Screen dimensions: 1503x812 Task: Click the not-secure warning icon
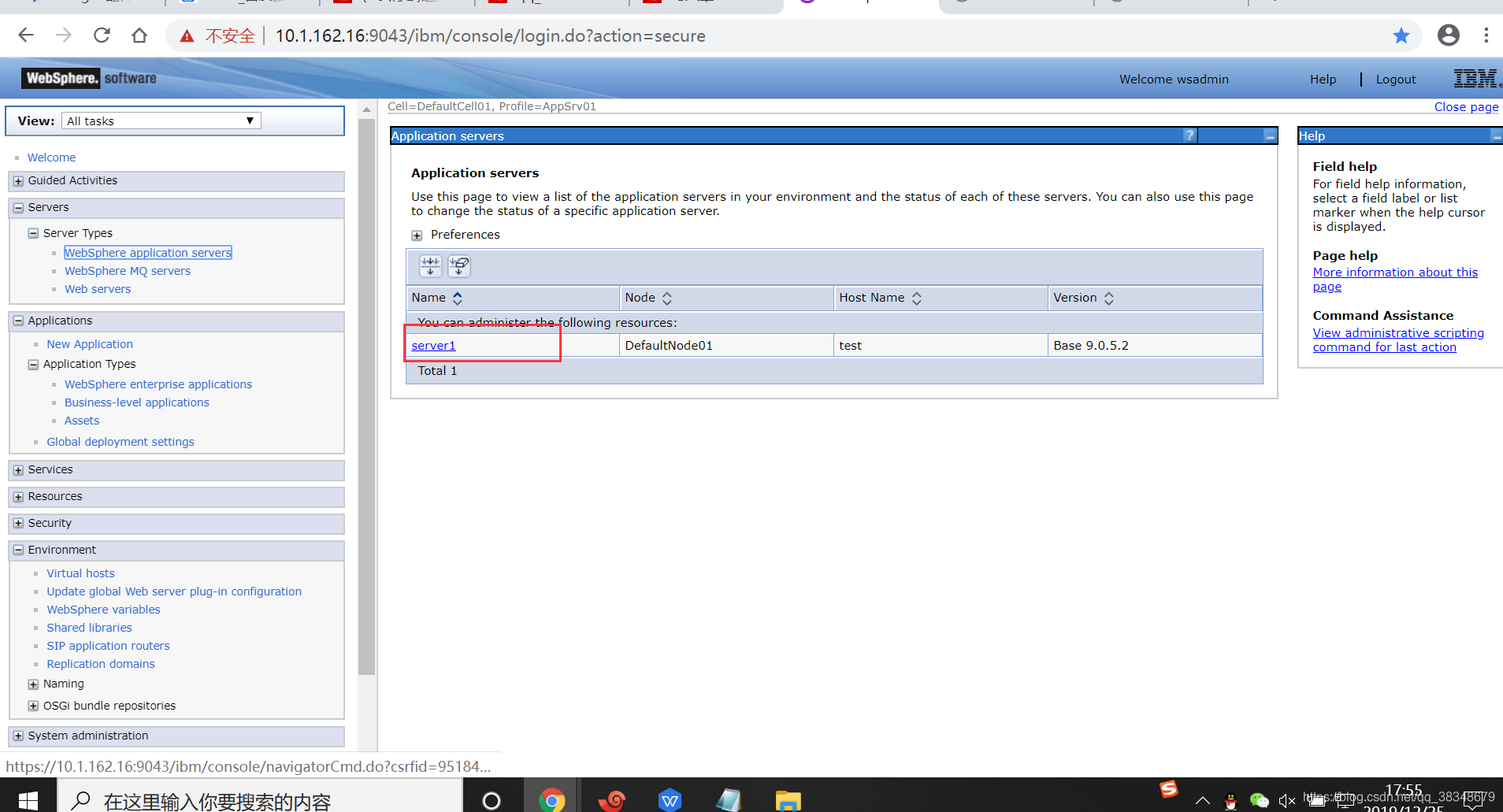click(187, 36)
